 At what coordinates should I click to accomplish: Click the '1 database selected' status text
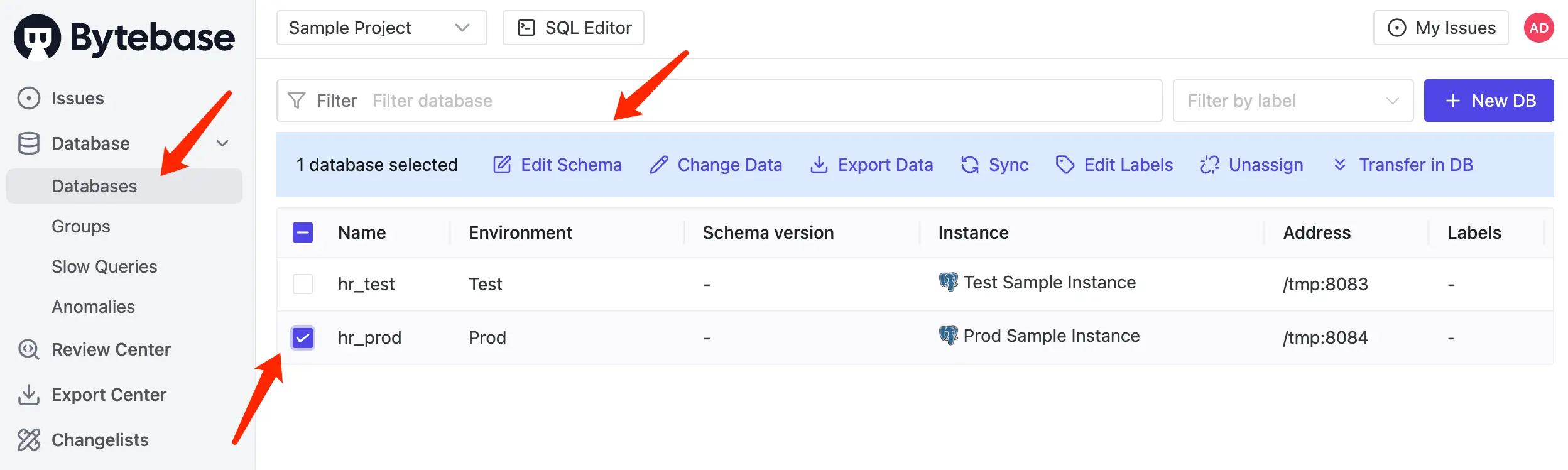click(x=377, y=165)
